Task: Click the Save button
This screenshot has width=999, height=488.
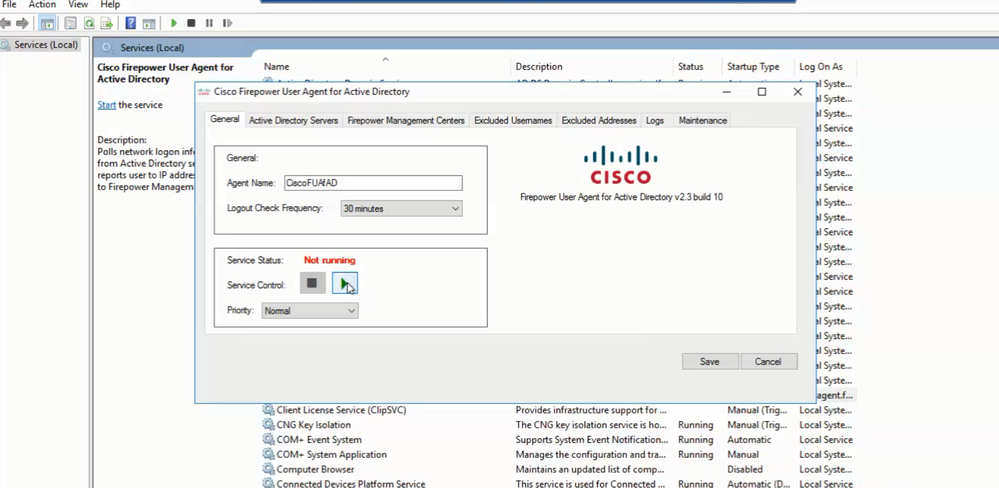Action: click(710, 361)
